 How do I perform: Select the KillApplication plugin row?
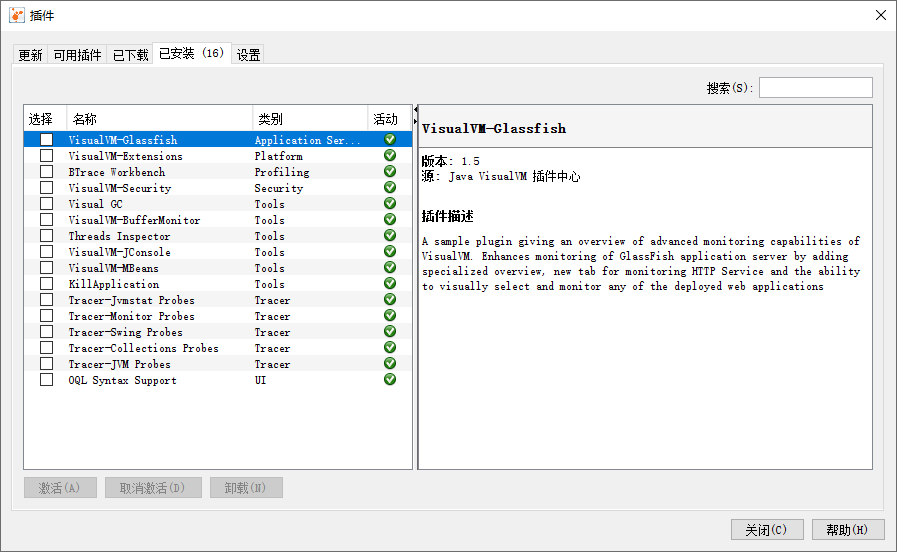(218, 284)
